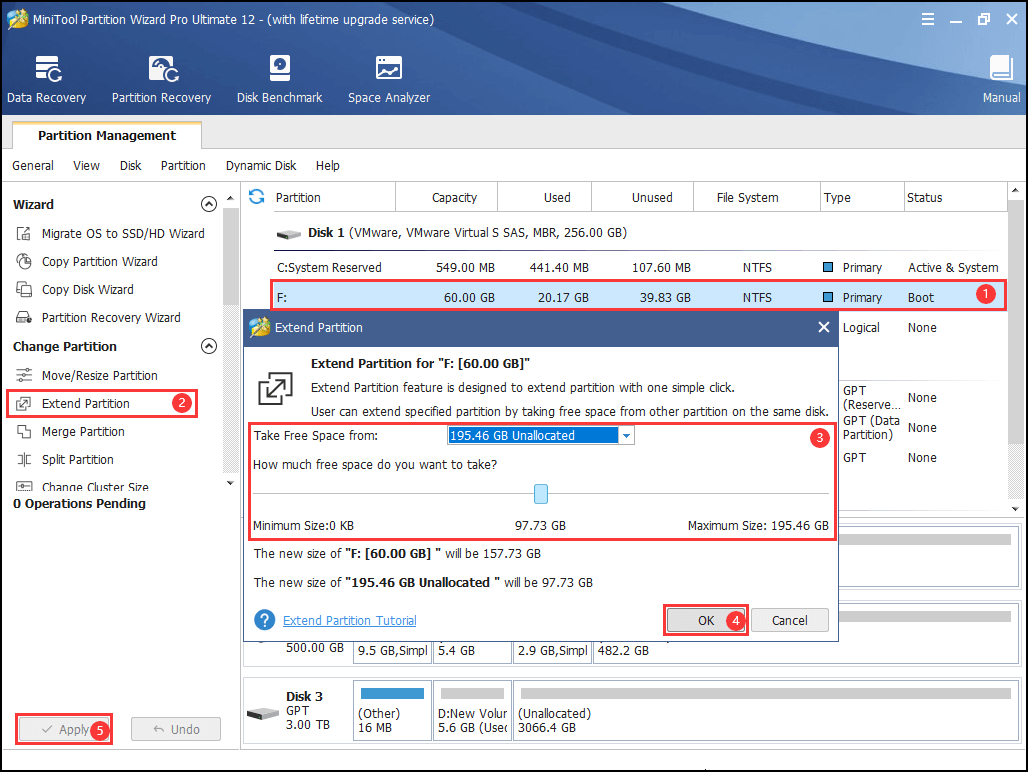The height and width of the screenshot is (772, 1028).
Task: Select the Partition Management tab
Action: (107, 136)
